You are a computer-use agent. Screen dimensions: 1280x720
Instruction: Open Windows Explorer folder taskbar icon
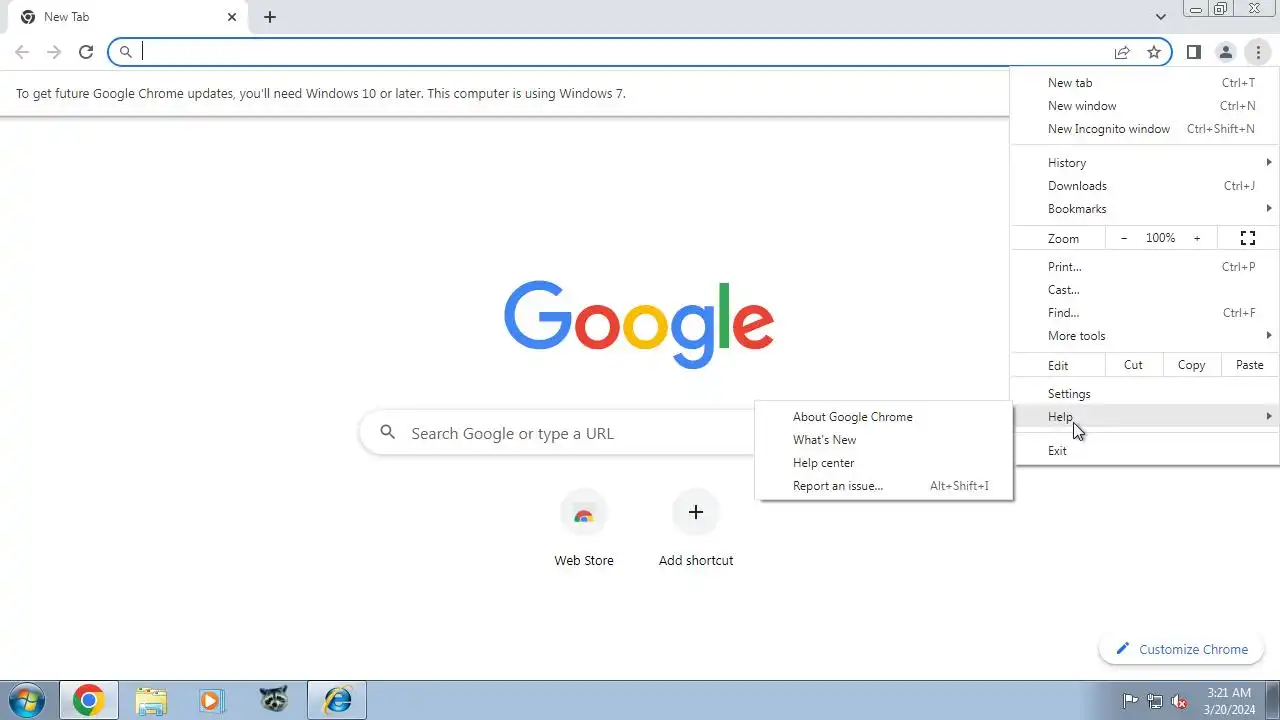[x=151, y=700]
